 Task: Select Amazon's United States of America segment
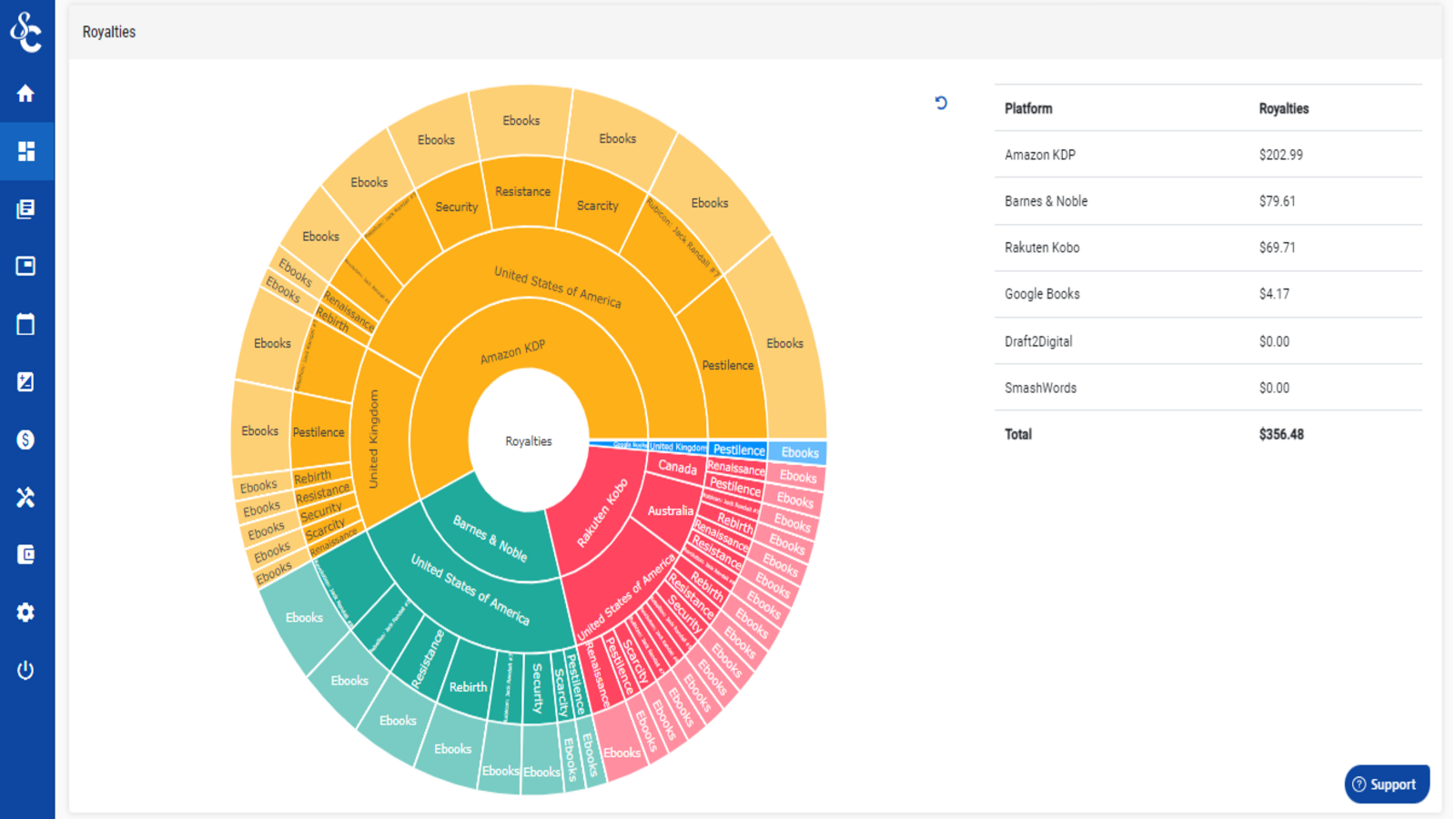click(x=557, y=287)
